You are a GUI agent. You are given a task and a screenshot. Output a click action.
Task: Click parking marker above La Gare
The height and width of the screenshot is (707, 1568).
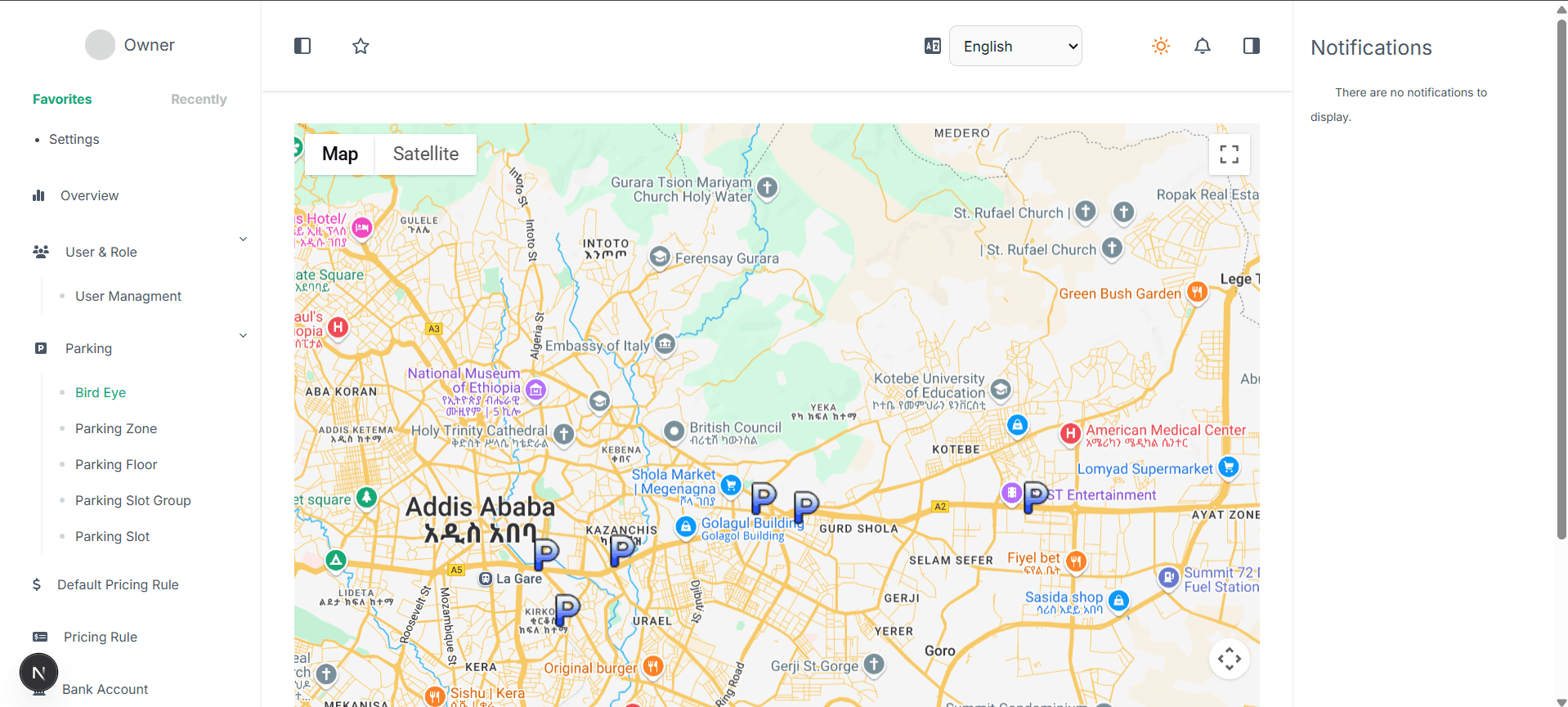tap(545, 553)
